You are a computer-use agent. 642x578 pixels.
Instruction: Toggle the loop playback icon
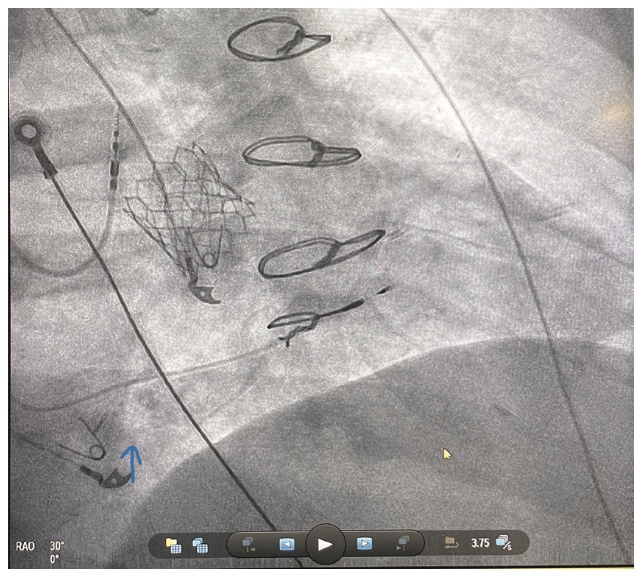pyautogui.click(x=450, y=543)
